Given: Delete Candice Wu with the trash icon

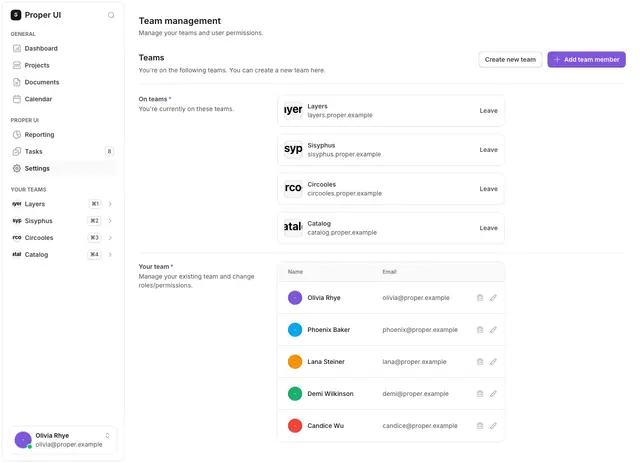Looking at the screenshot, I should 480,426.
